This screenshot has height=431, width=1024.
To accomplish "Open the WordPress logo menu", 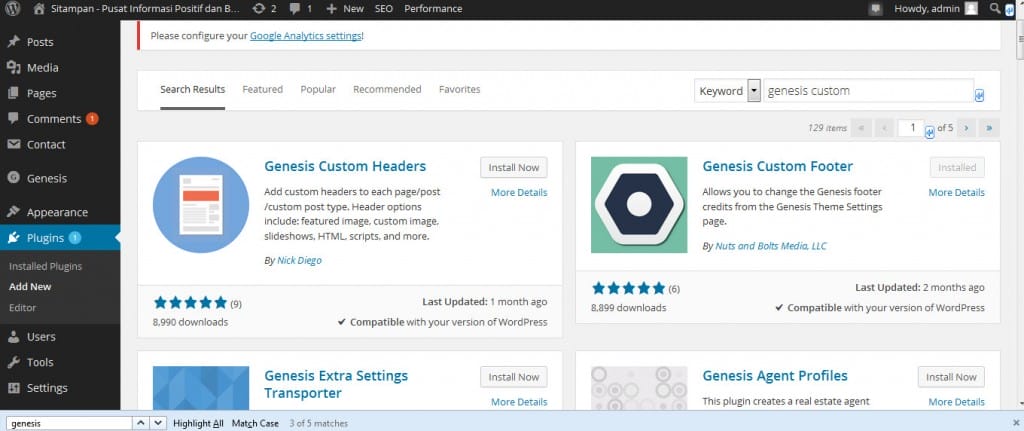I will click(x=13, y=8).
